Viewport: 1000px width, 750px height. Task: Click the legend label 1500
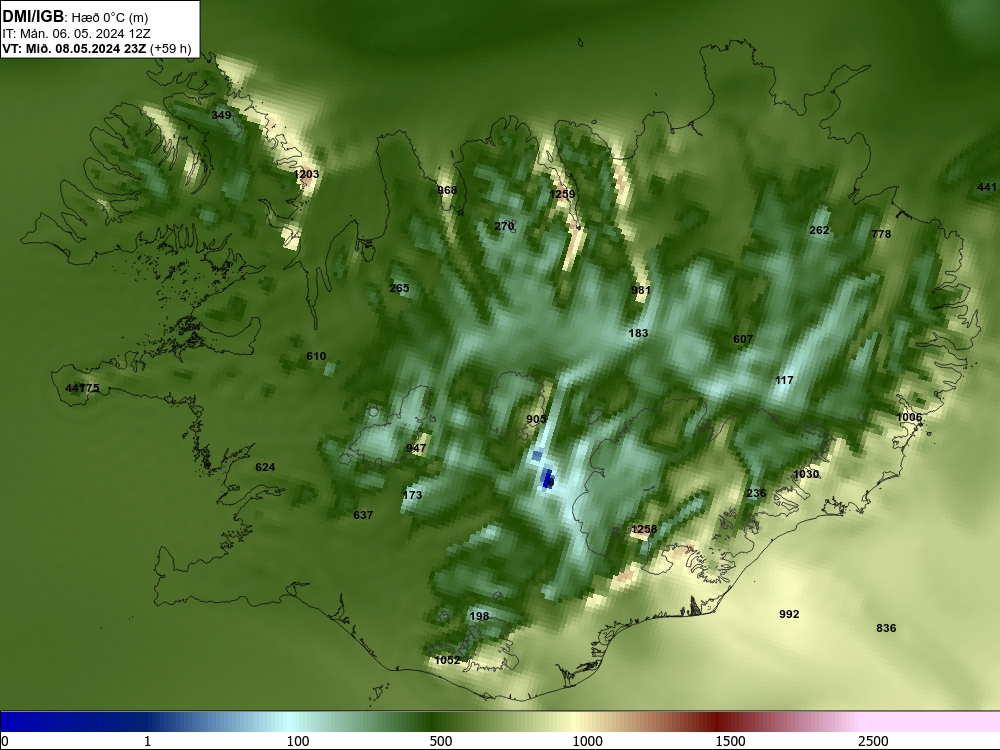730,741
